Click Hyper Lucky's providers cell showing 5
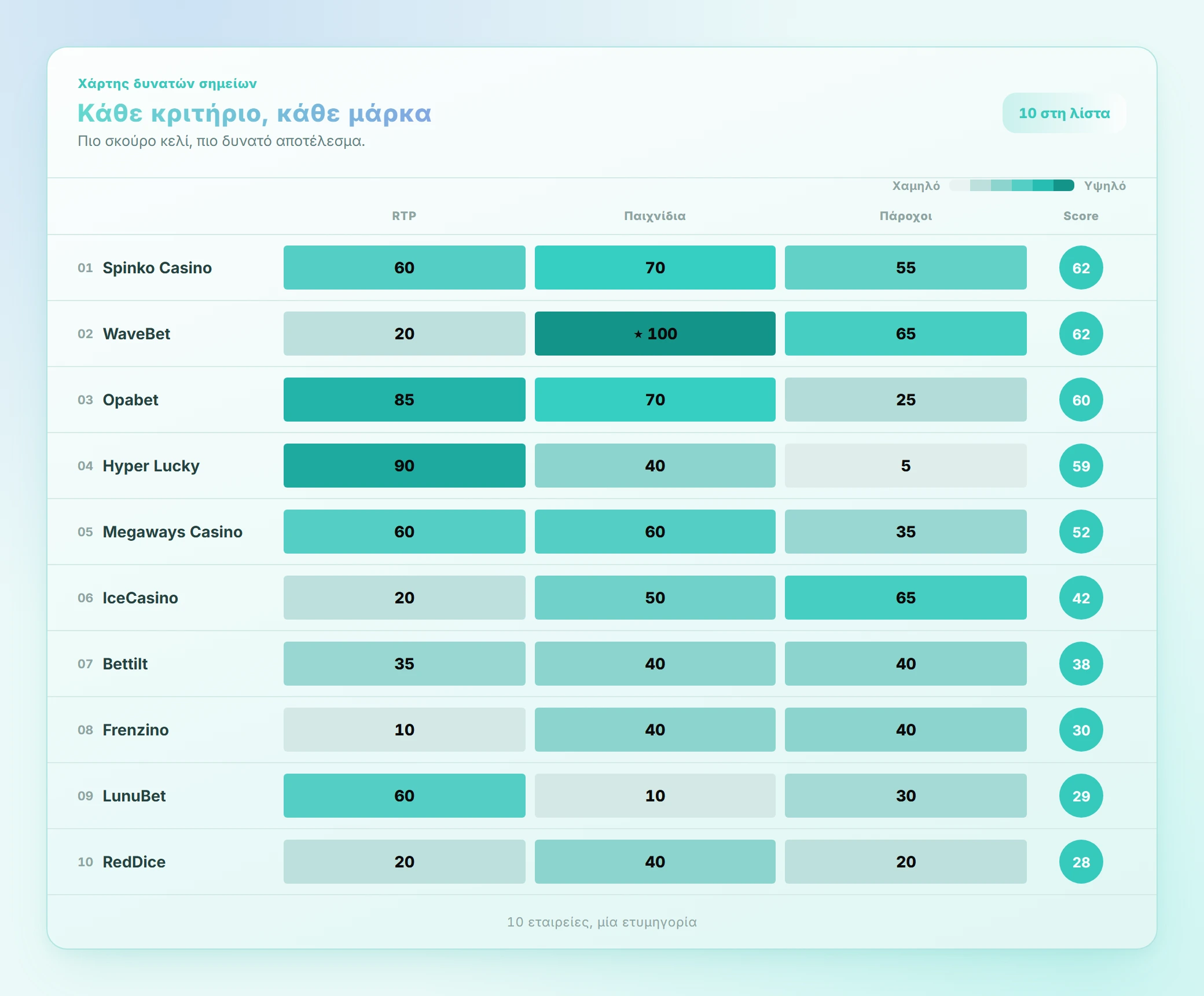Screen dimensions: 1204x996 tap(905, 466)
